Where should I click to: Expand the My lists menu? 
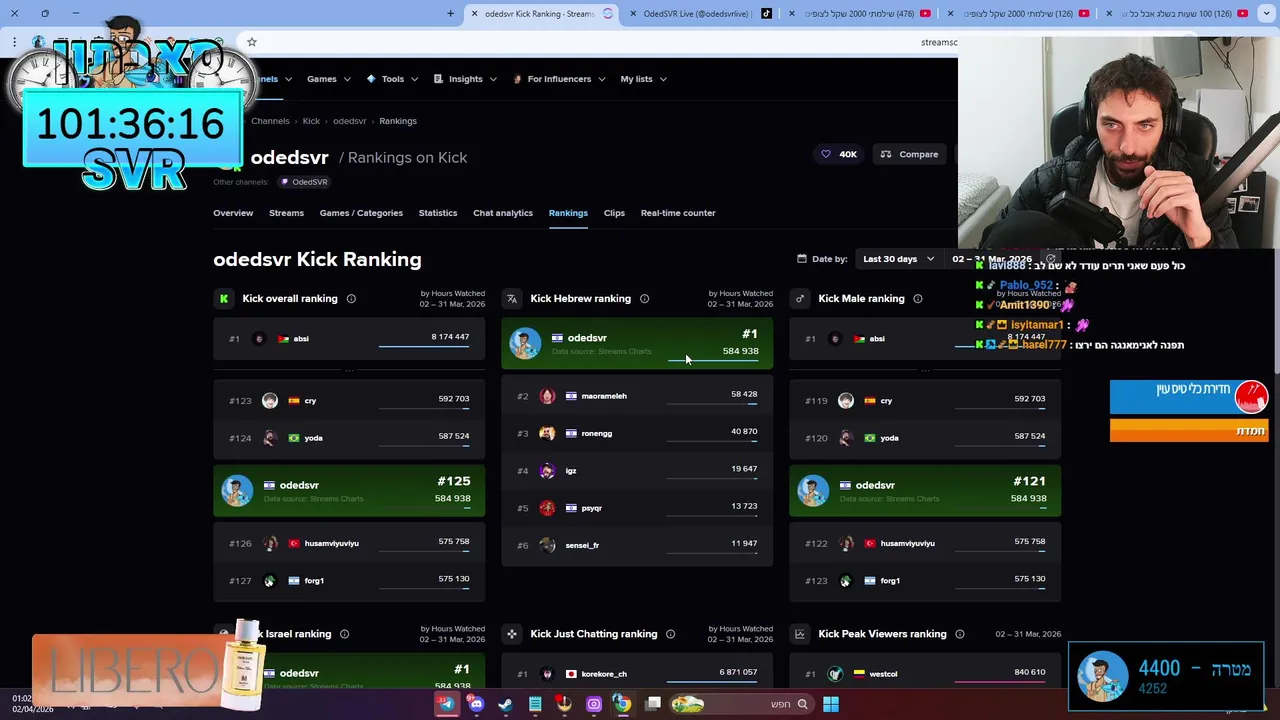point(643,79)
